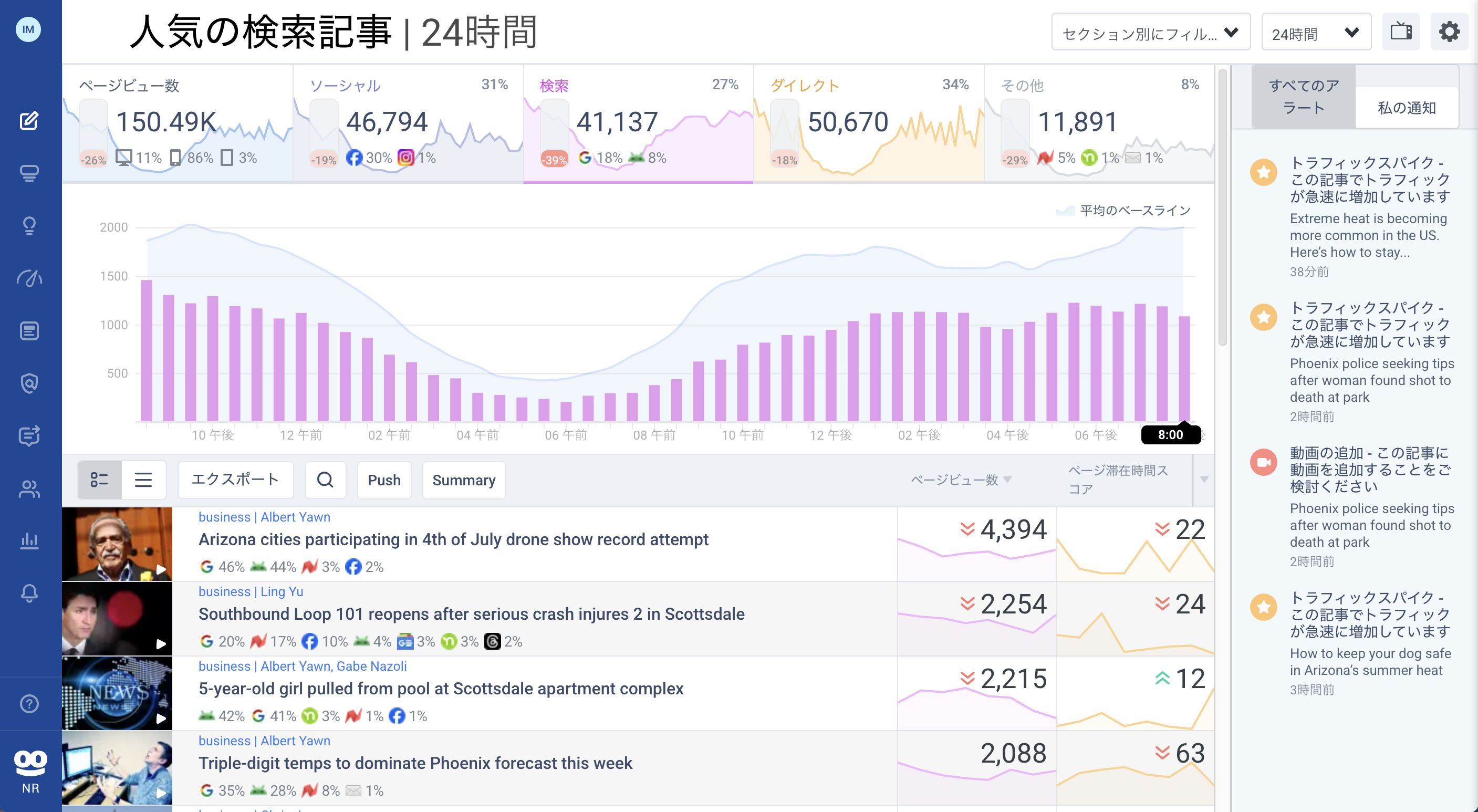Open the audience users sidebar icon
Viewport: 1478px width, 812px height.
[x=29, y=489]
